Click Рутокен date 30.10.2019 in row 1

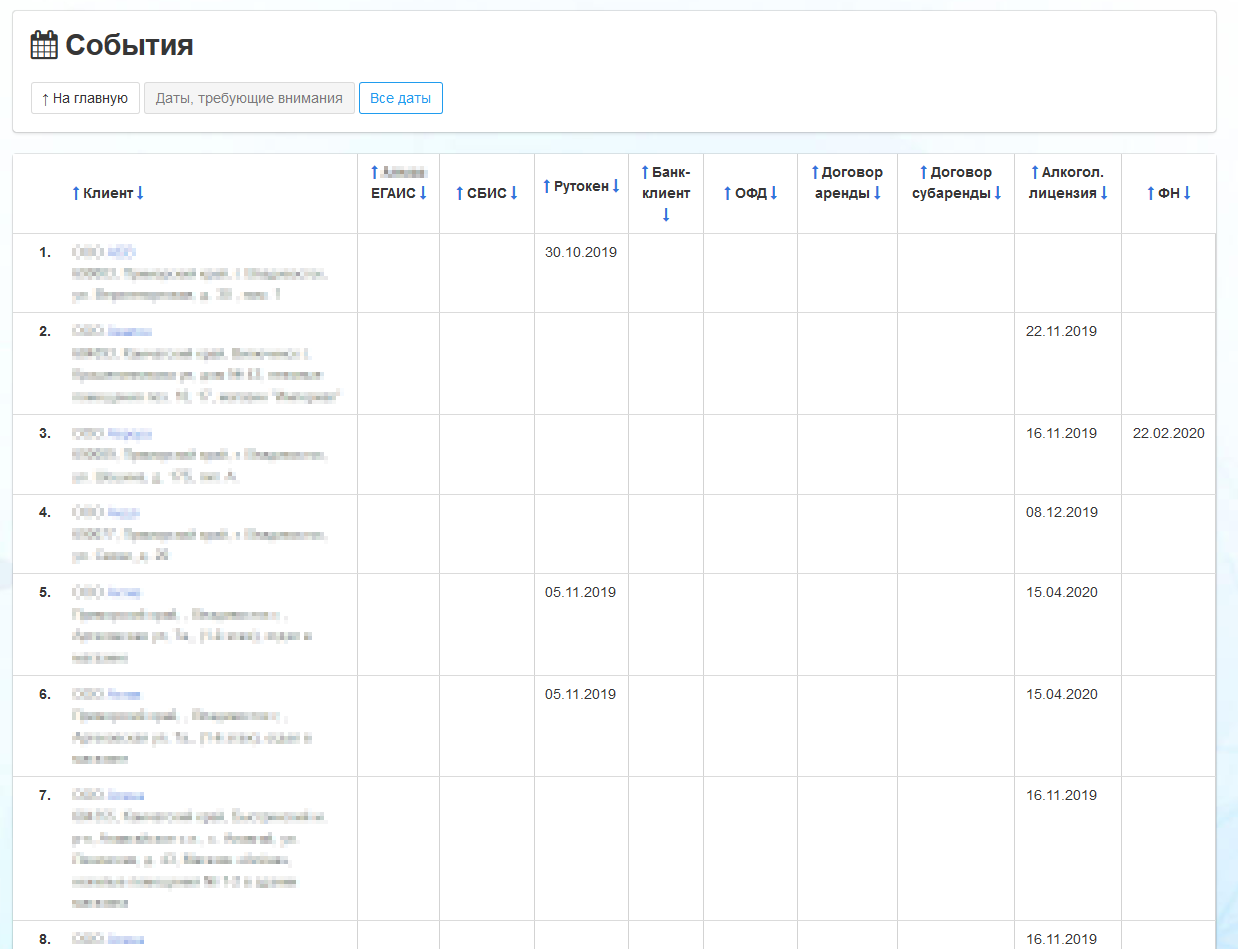(x=581, y=252)
